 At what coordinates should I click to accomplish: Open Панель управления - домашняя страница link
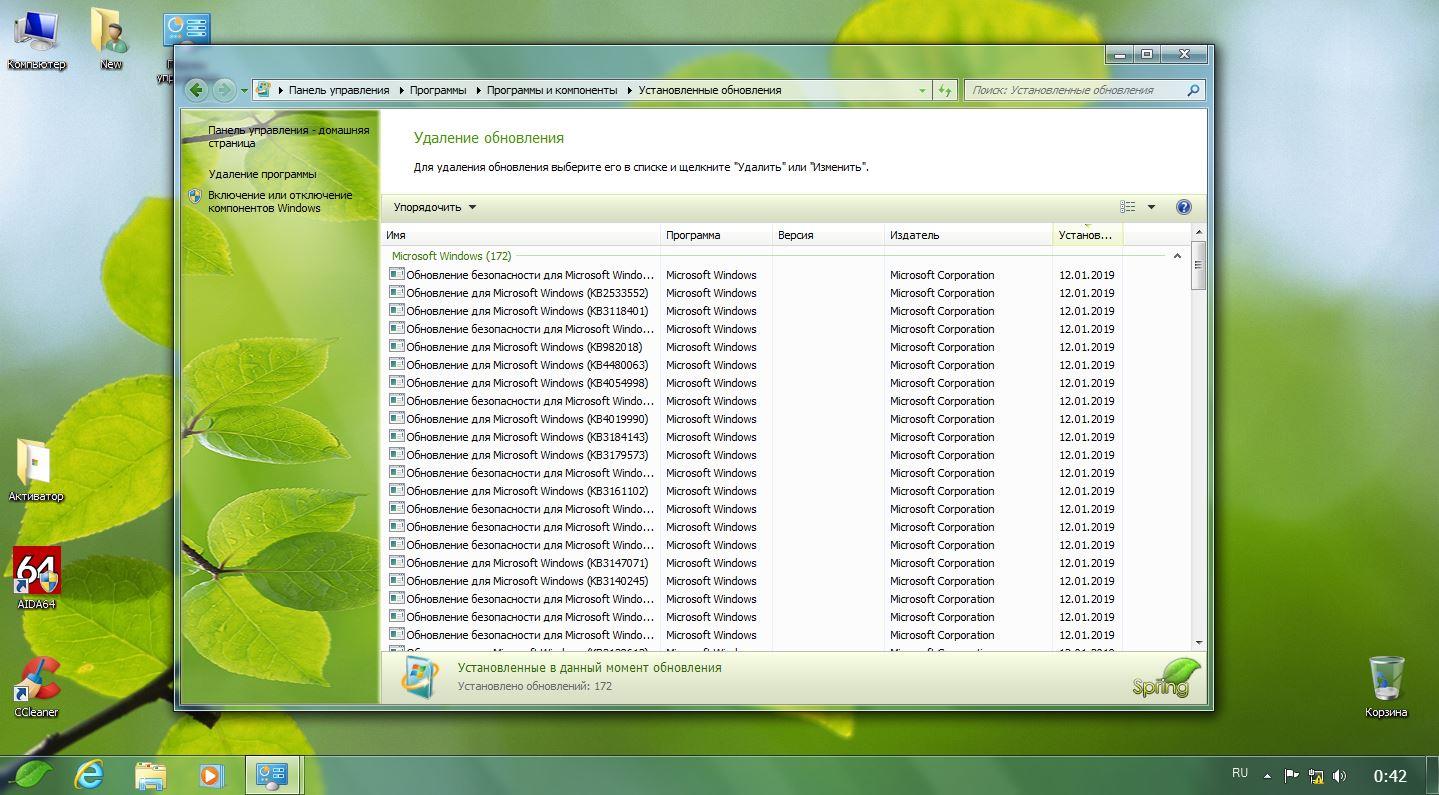[288, 136]
